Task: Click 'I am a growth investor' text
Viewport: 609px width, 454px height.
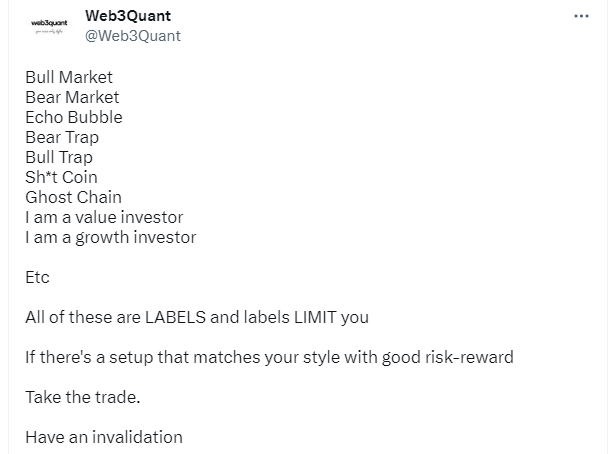Action: point(111,237)
